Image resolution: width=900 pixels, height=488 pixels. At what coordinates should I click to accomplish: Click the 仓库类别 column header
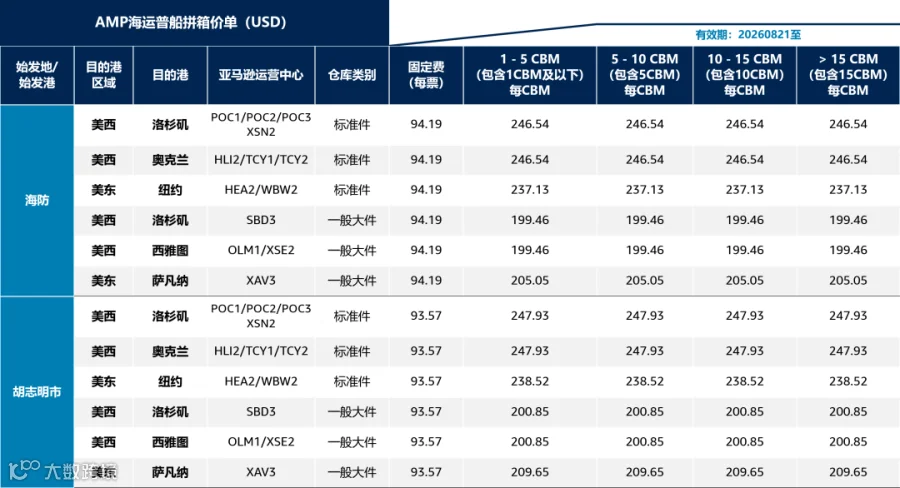pos(352,75)
